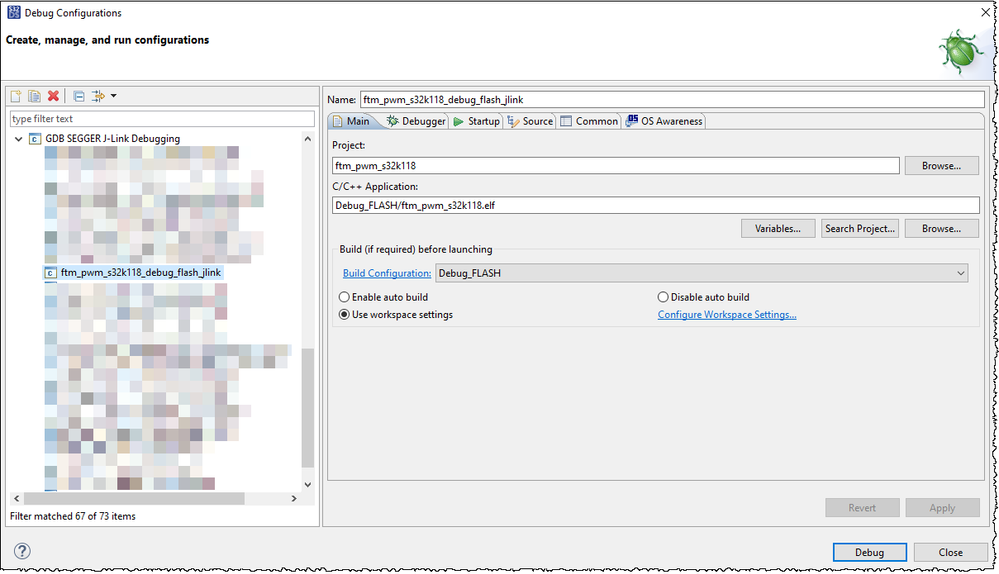Image resolution: width=999 pixels, height=574 pixels.
Task: Click the Close button
Action: click(950, 552)
